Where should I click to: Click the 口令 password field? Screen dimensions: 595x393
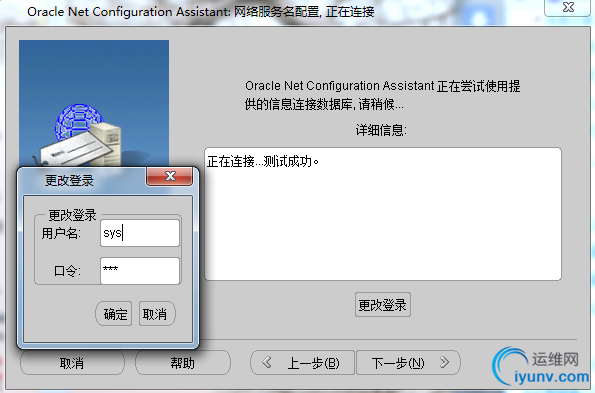coord(140,270)
